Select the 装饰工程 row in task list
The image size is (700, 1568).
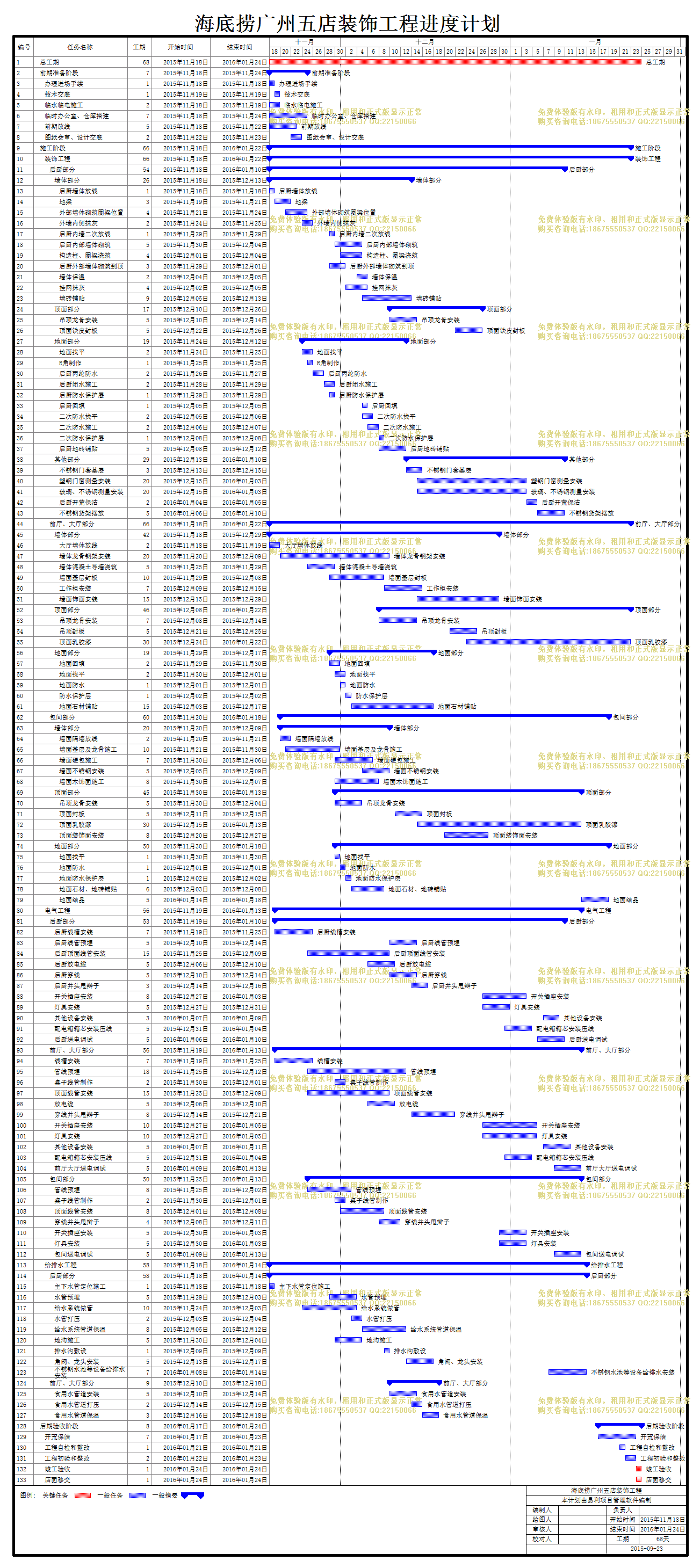coord(57,159)
